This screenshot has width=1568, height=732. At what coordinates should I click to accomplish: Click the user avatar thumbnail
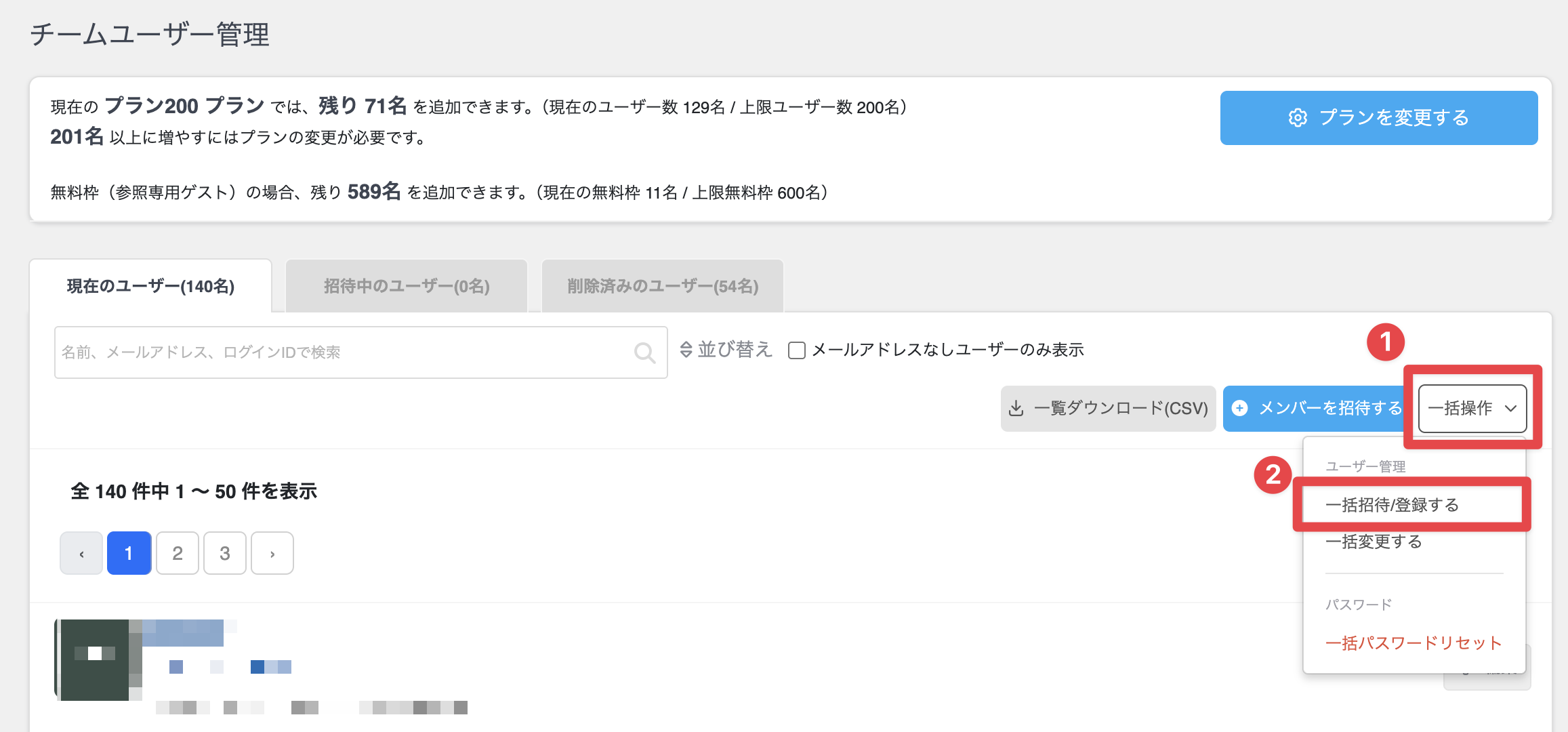[x=95, y=659]
